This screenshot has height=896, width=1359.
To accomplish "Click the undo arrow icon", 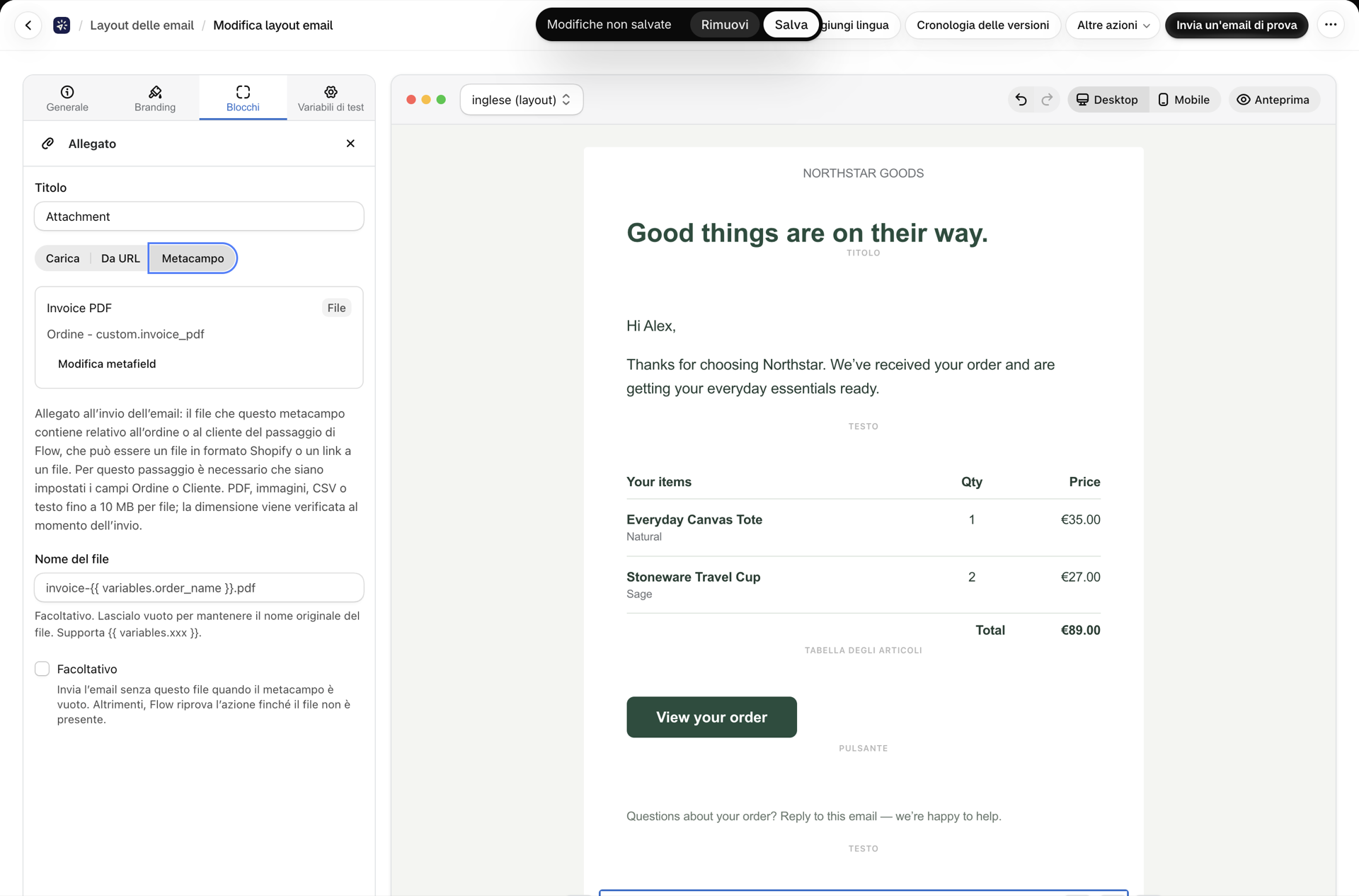I will 1021,100.
